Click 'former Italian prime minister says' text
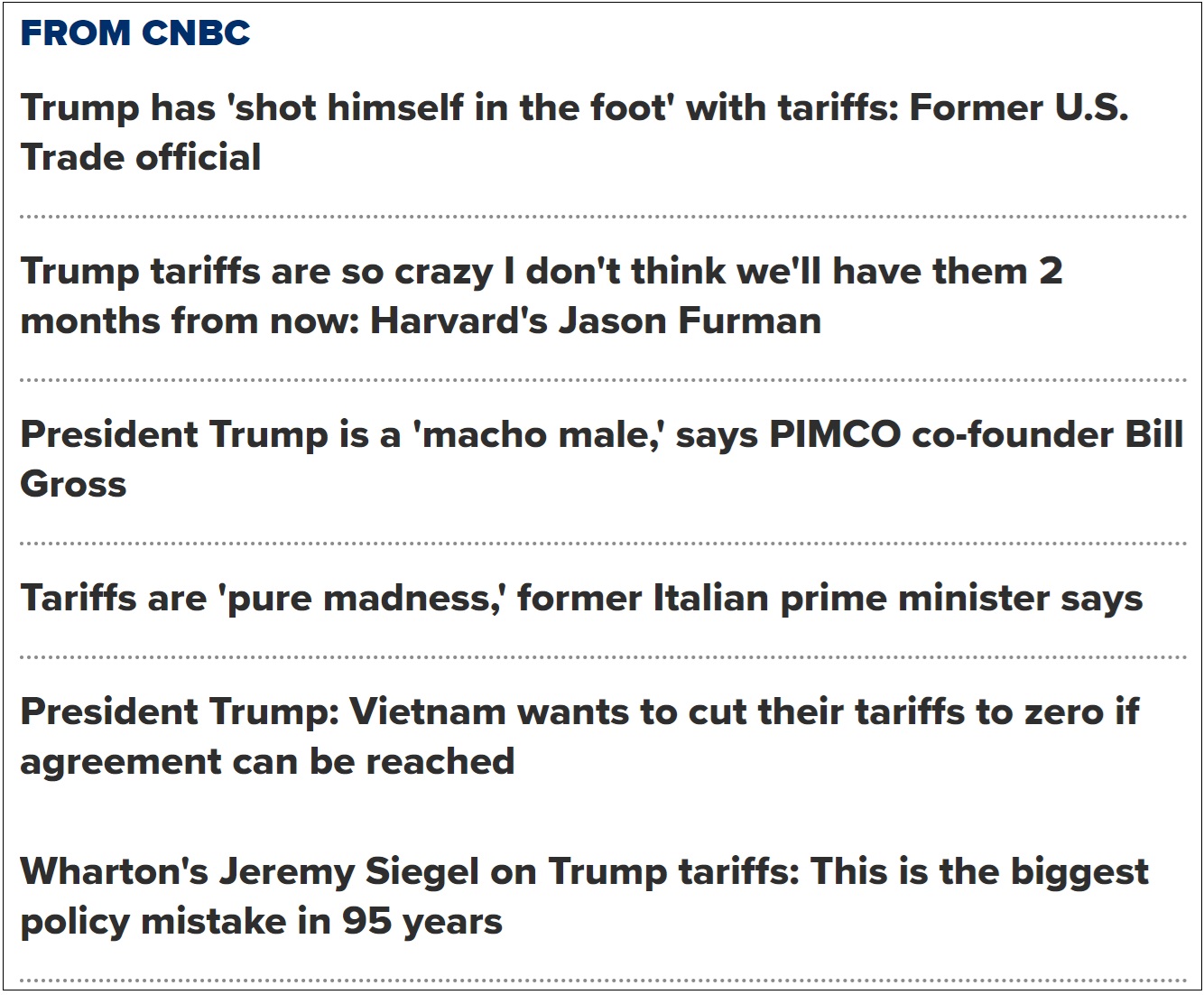1204x995 pixels. click(x=829, y=599)
